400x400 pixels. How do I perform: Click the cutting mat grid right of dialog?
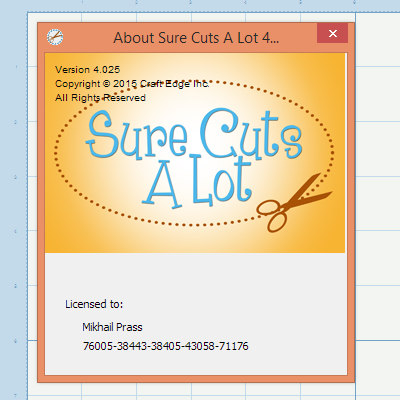tap(378, 200)
